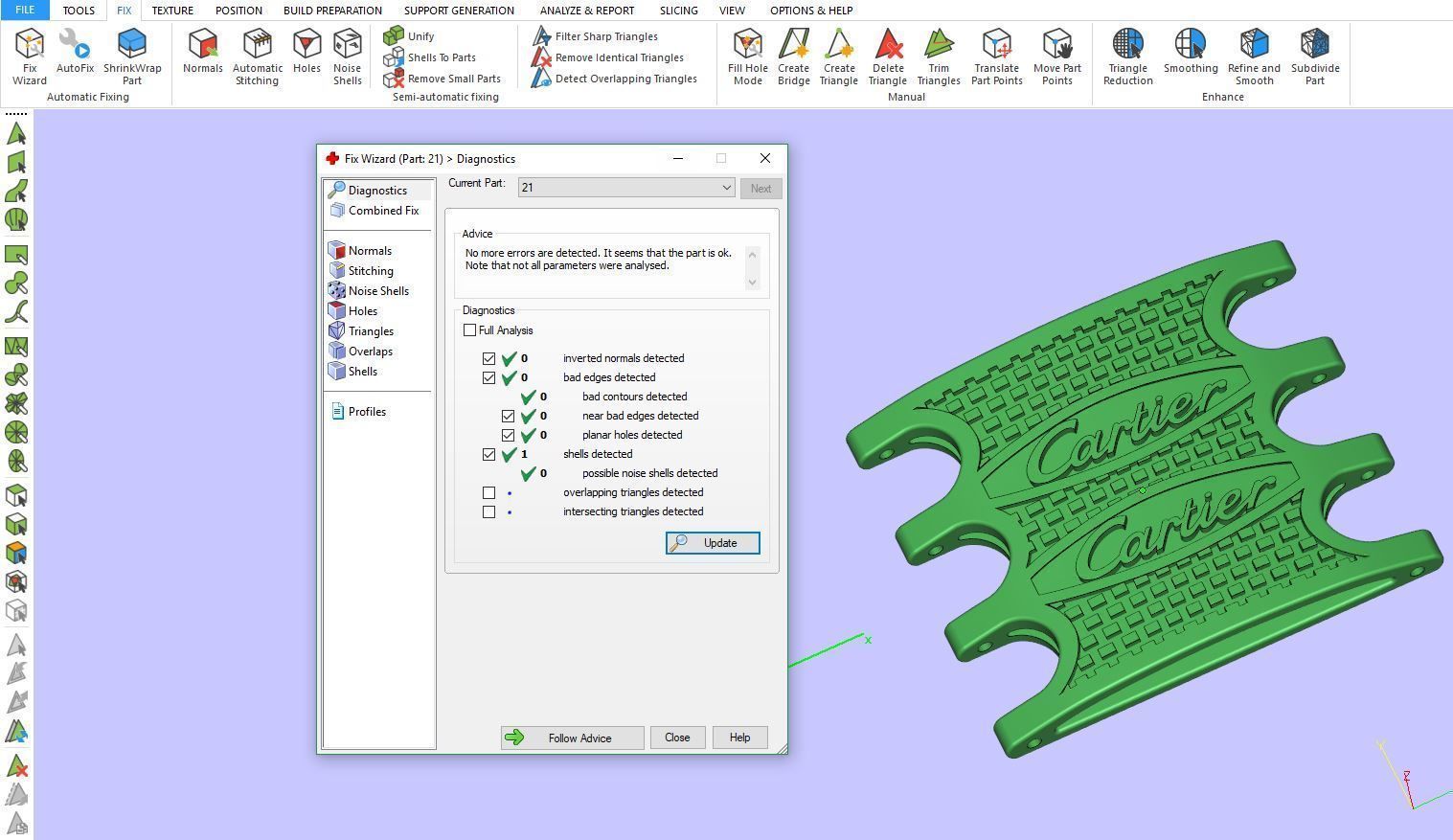This screenshot has width=1453, height=840.
Task: Uncheck near bad edges detected
Action: point(509,416)
